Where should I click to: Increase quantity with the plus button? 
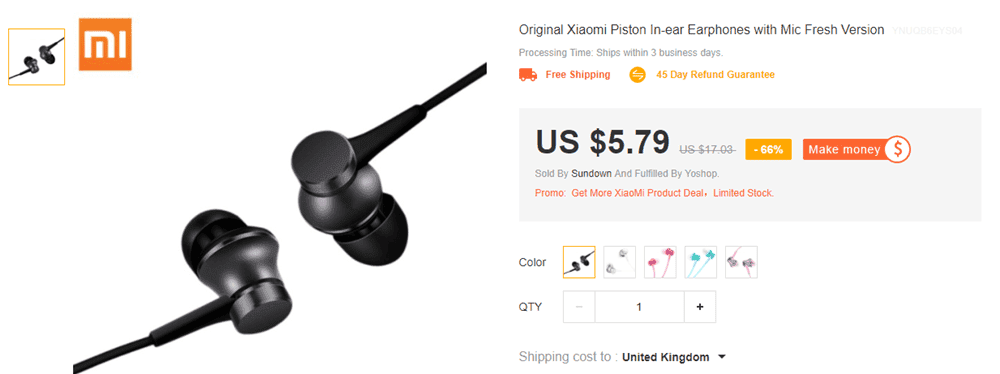pos(700,307)
